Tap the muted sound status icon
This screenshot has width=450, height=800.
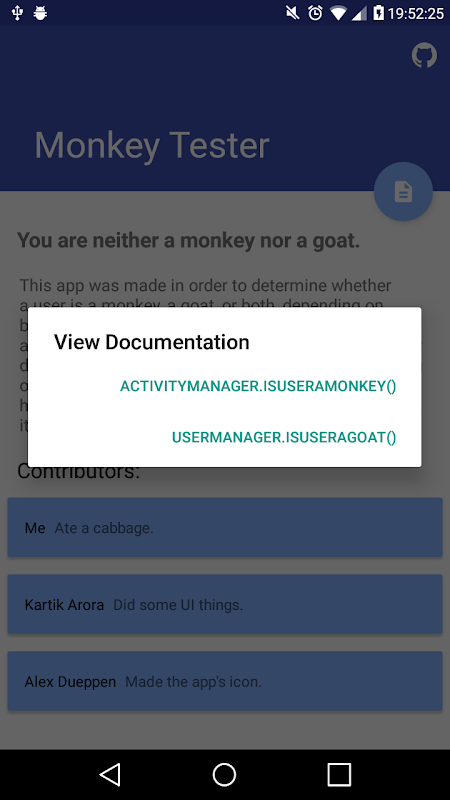click(x=292, y=13)
